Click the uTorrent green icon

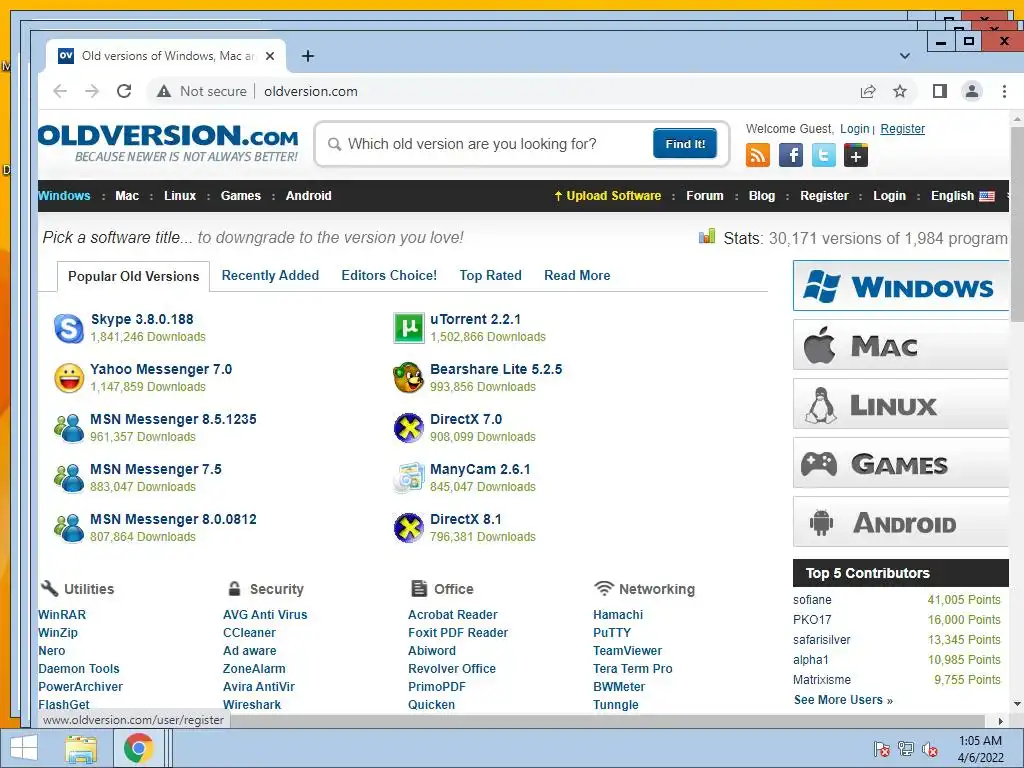coord(409,328)
